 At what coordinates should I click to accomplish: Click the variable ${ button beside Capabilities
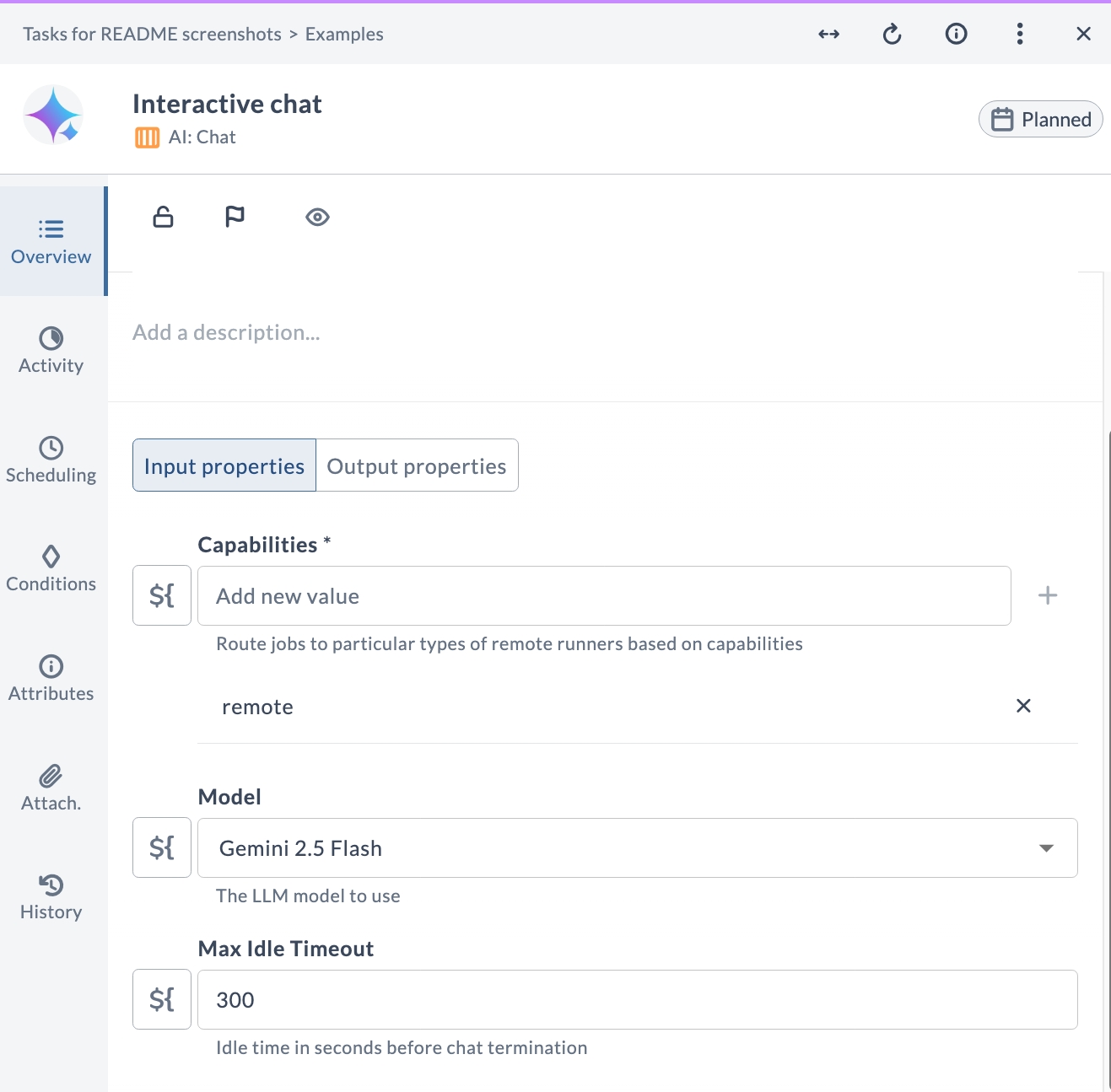162,595
